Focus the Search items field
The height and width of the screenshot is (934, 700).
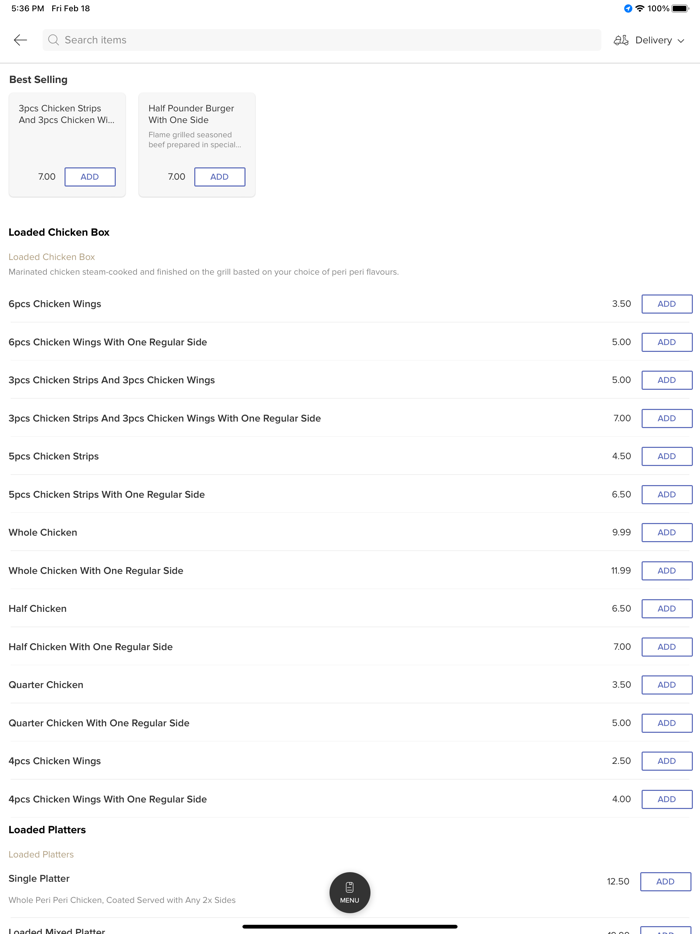click(x=320, y=40)
